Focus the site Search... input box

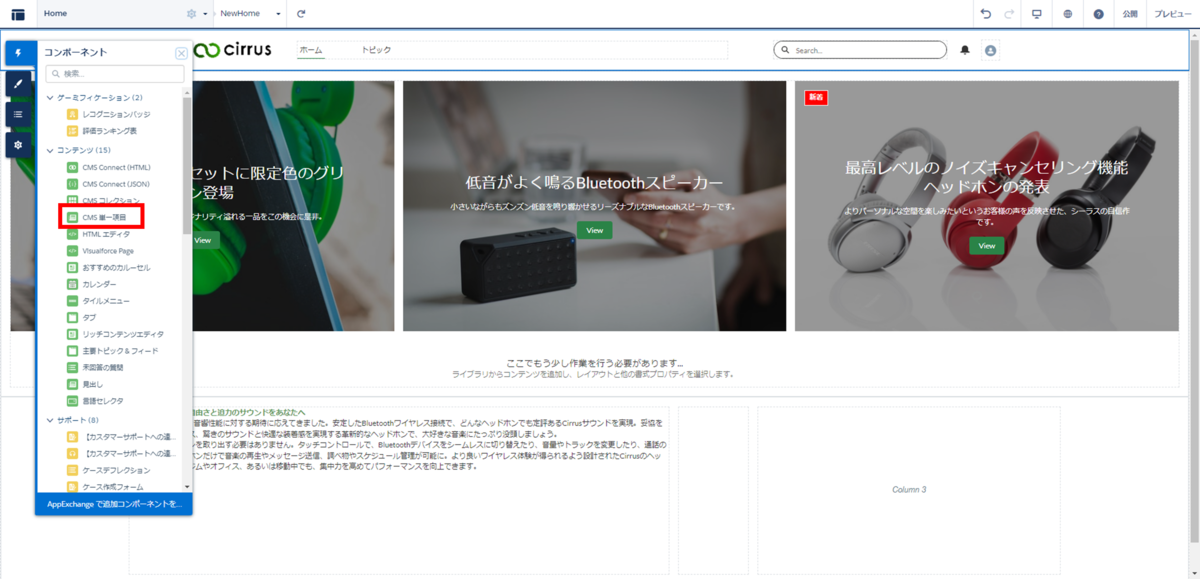860,50
